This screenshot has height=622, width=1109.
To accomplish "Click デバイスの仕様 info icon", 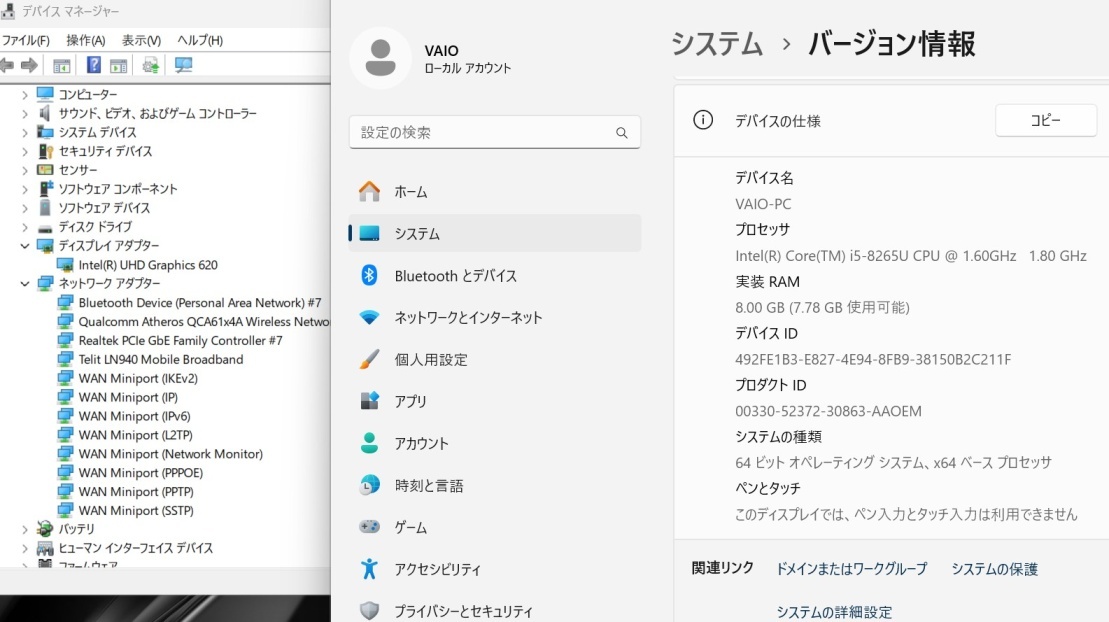I will coord(703,120).
